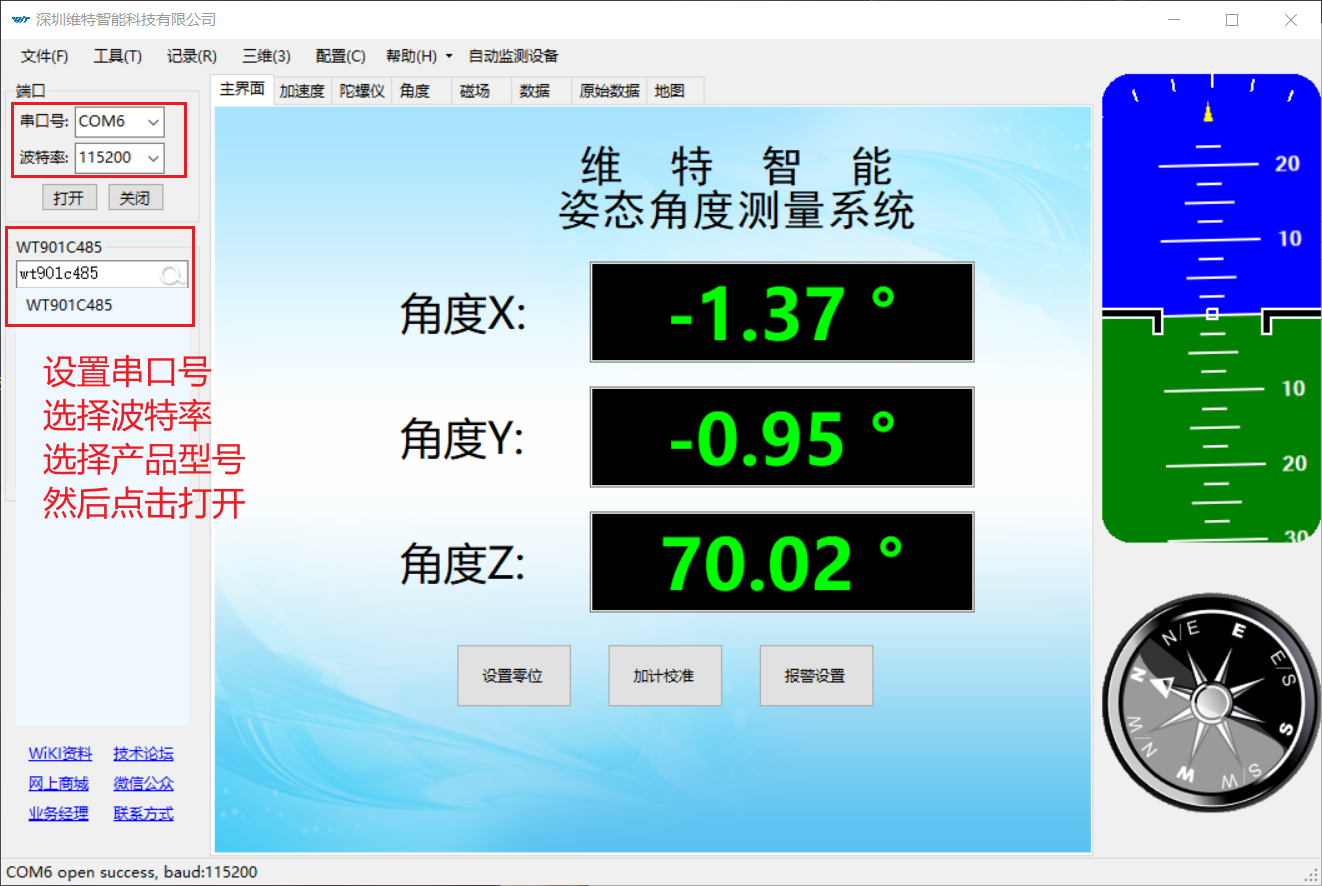Open the 记录(R) menu
1322x886 pixels.
[x=192, y=56]
